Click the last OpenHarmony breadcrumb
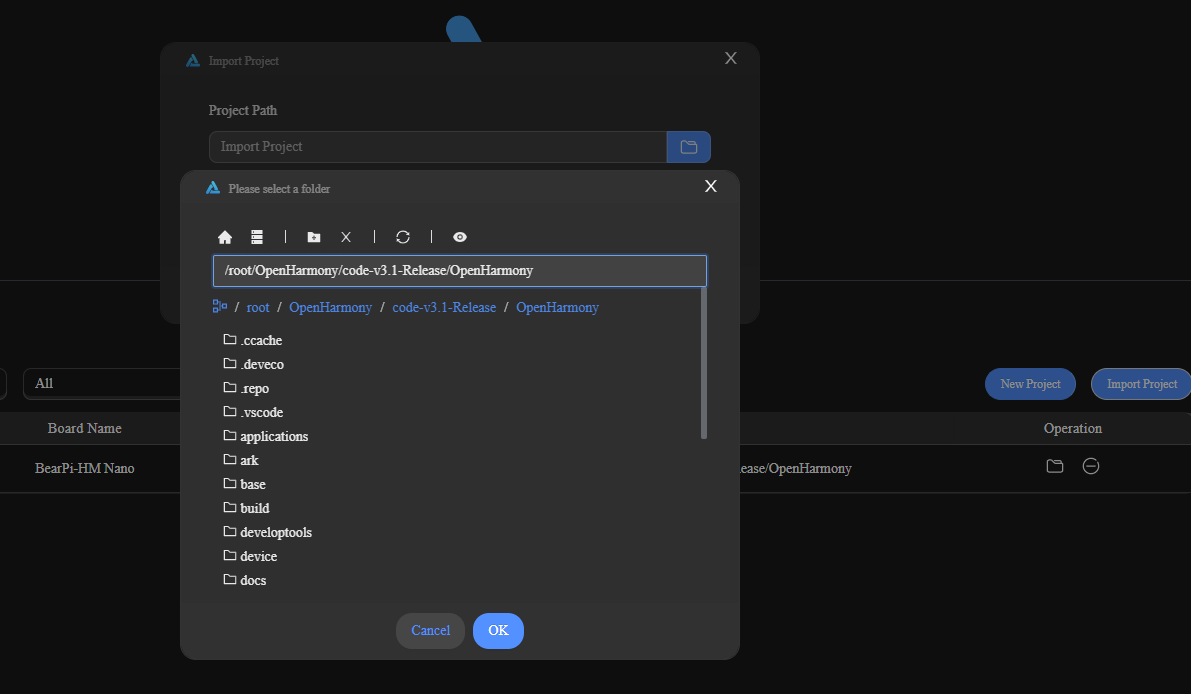This screenshot has width=1191, height=694. (558, 308)
